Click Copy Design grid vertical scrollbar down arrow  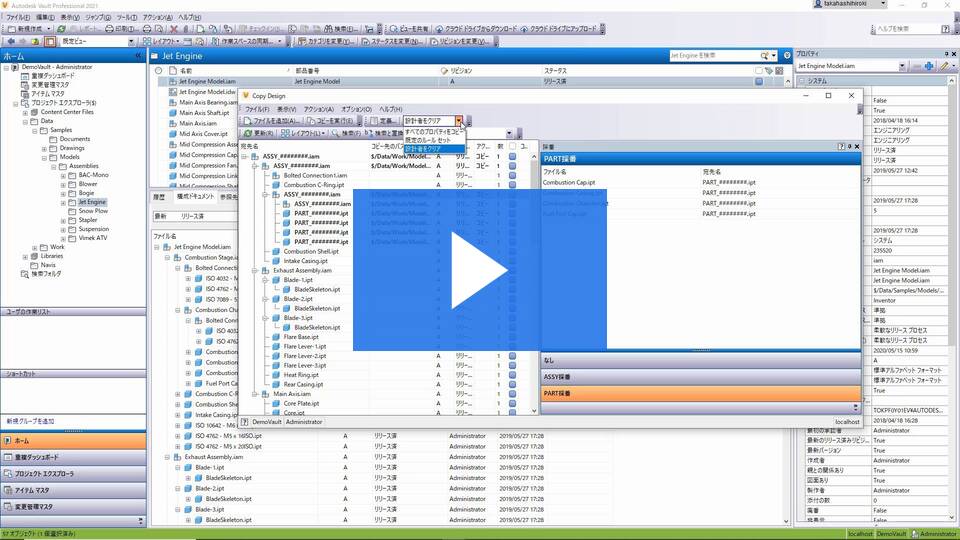534,411
